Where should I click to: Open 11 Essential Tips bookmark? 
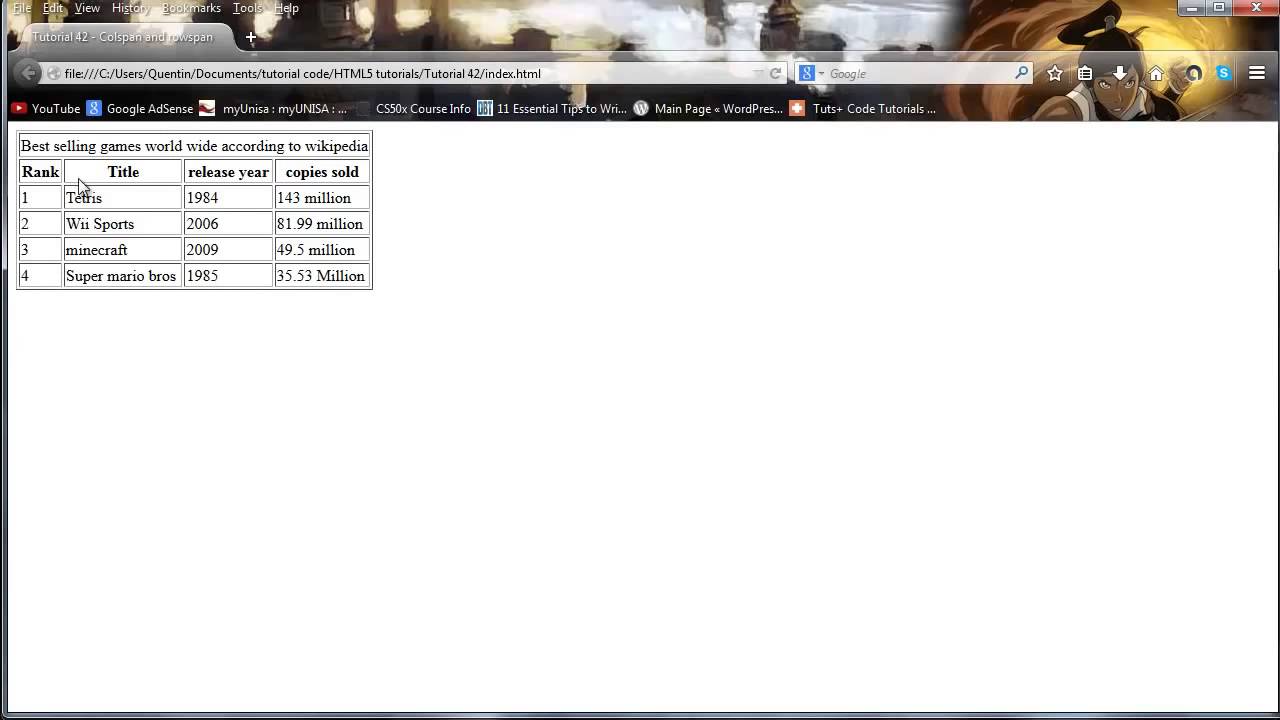552,108
